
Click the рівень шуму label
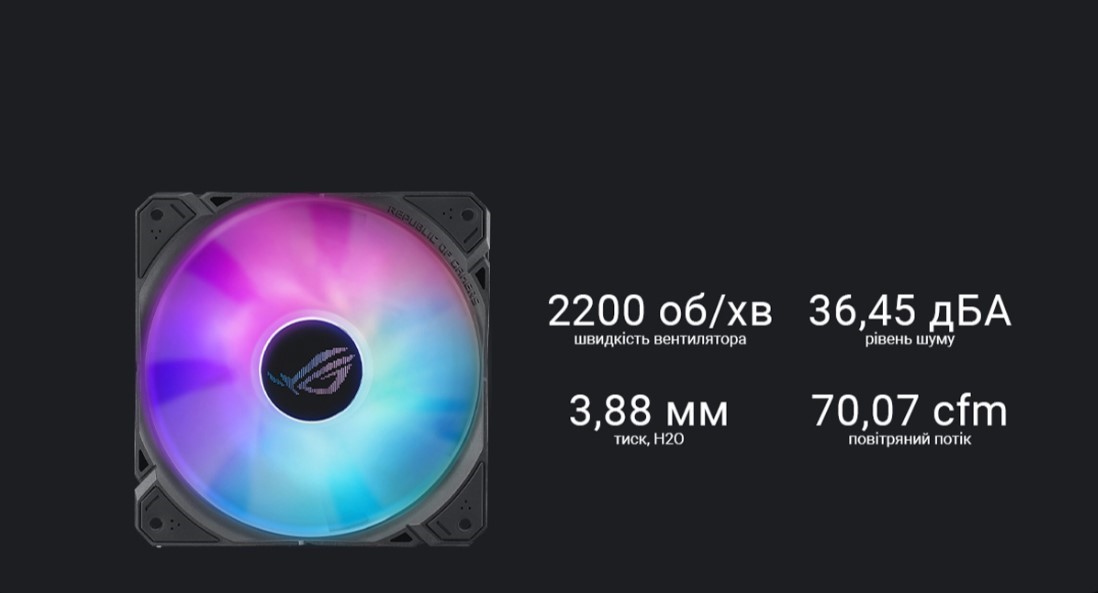(910, 340)
